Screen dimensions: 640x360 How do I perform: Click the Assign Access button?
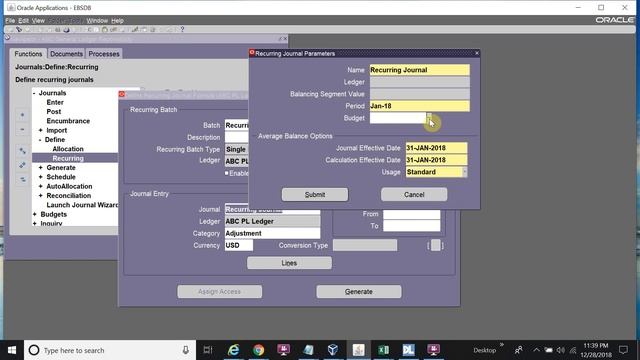click(220, 291)
